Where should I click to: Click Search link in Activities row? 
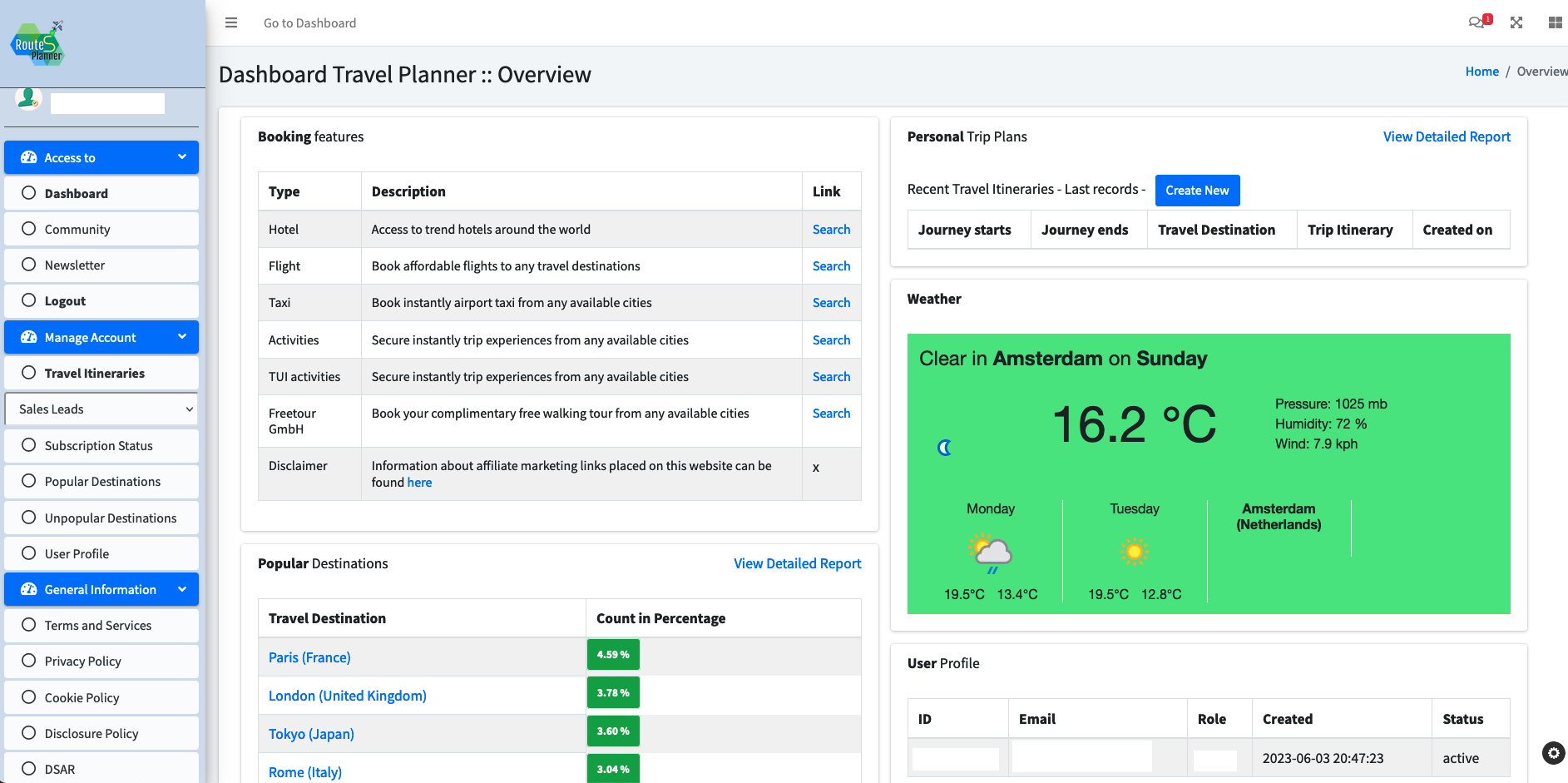[x=831, y=339]
